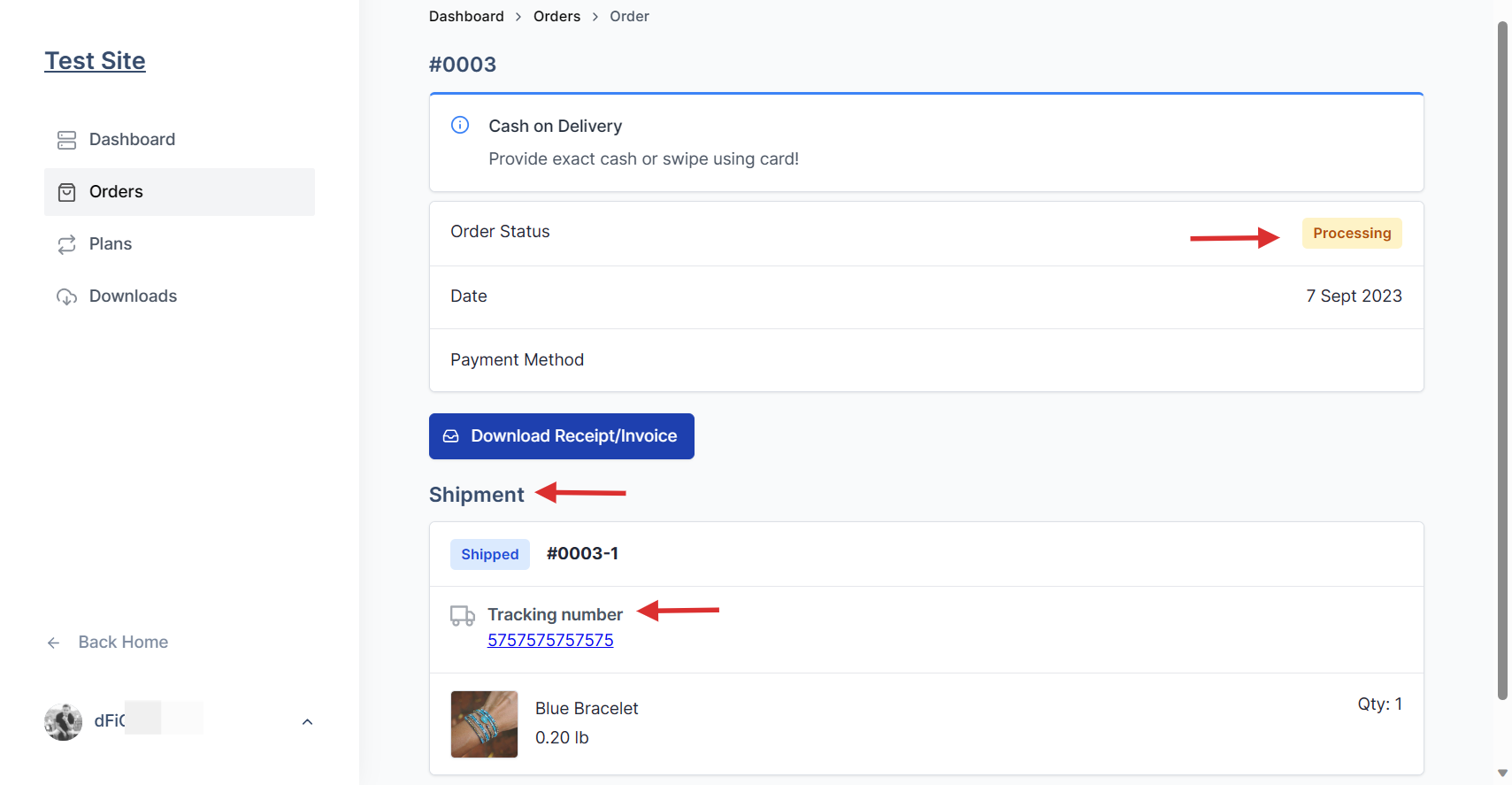Click the Dashboard sidebar icon

point(66,140)
